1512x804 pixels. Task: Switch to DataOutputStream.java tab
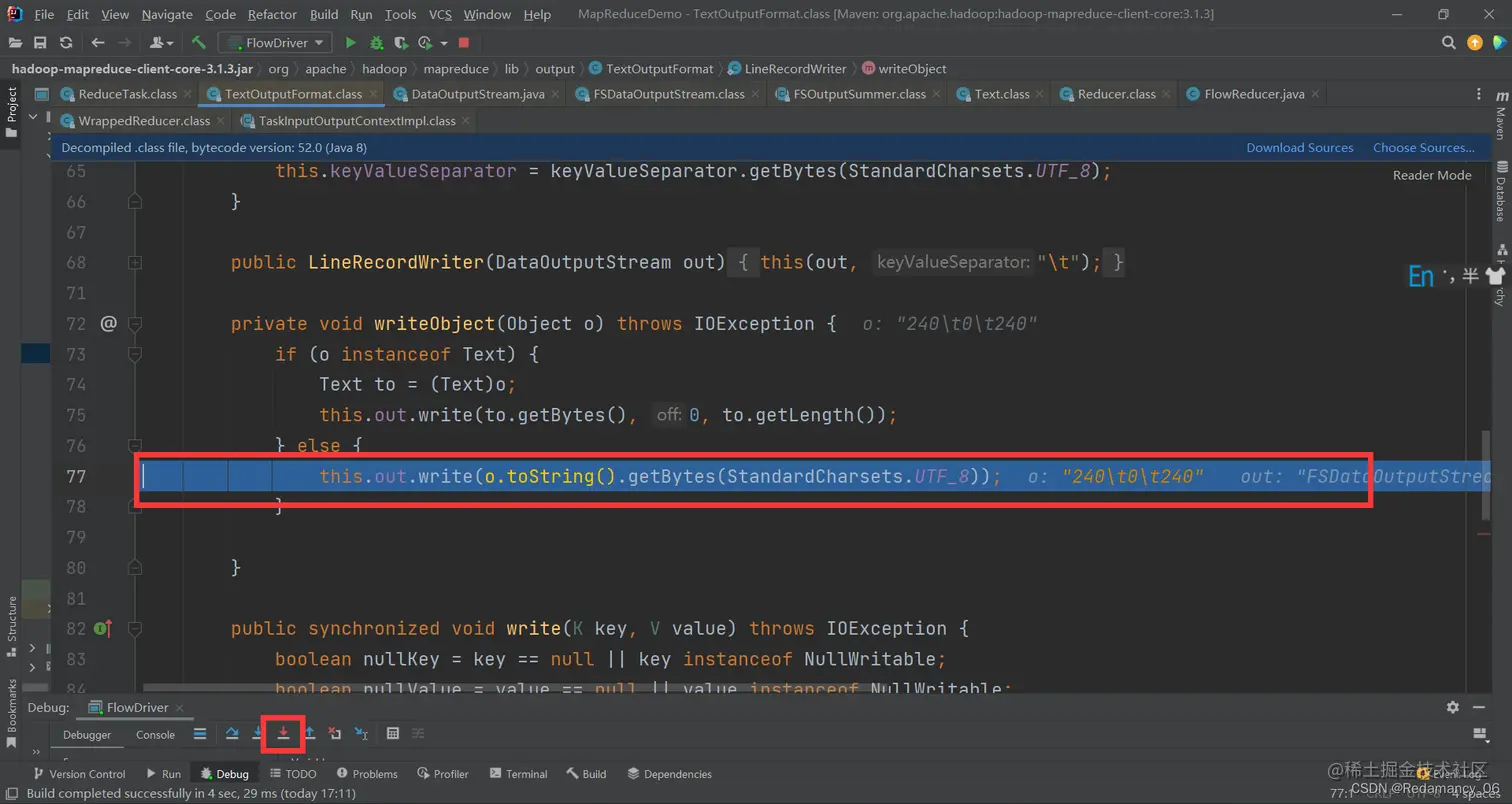[477, 94]
